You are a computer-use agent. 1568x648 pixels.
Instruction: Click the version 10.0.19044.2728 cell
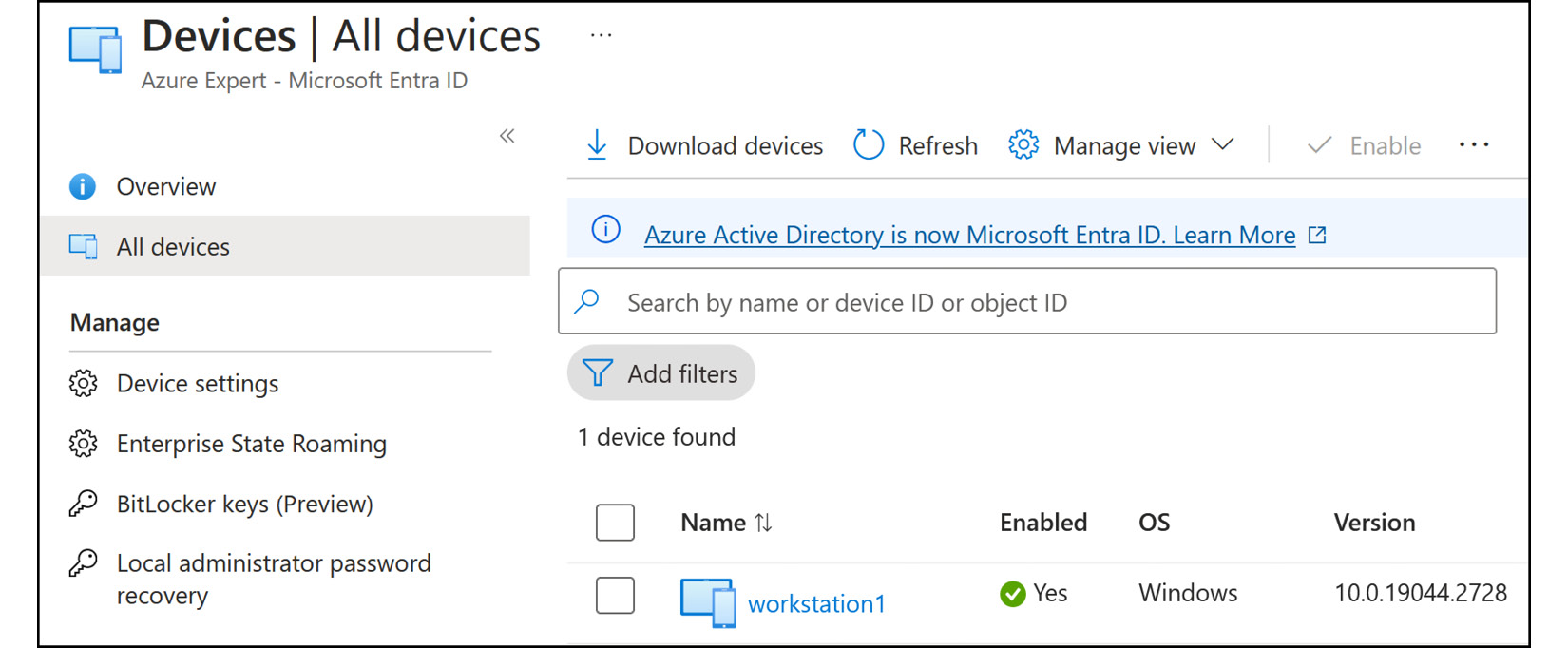click(1421, 593)
